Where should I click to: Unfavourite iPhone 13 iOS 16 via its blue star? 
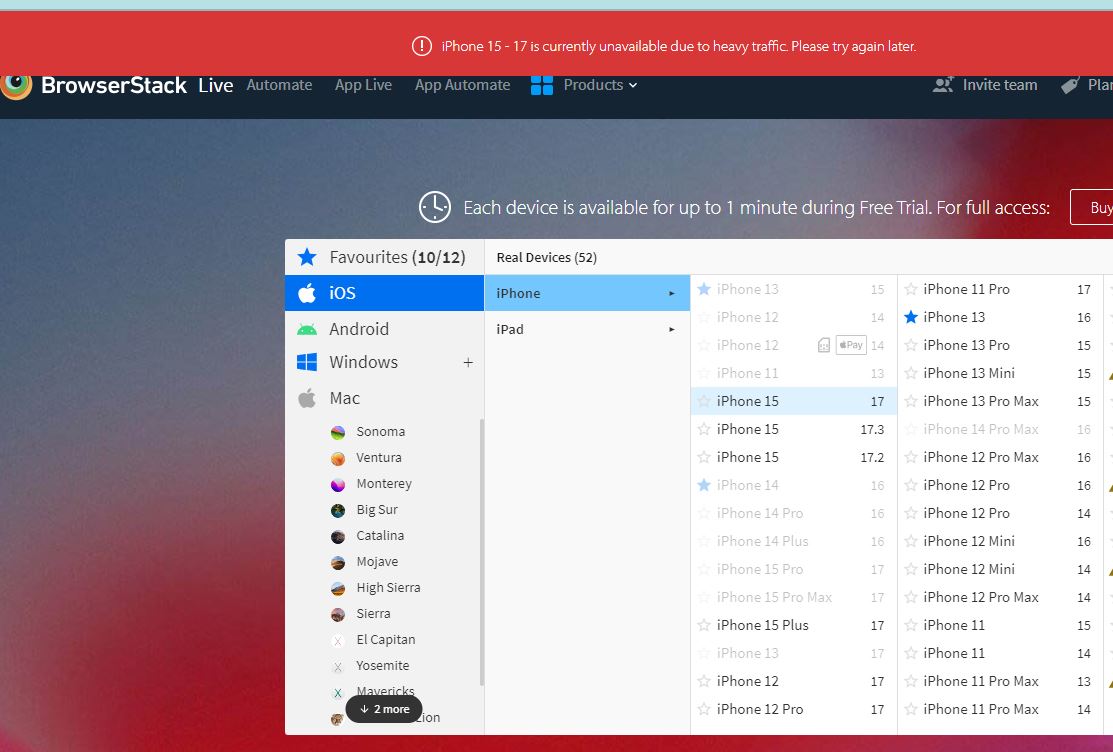911,317
